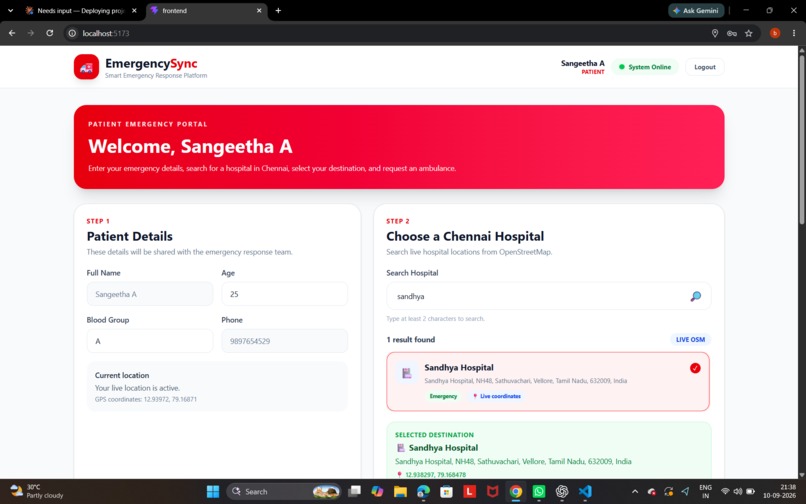Click the 'Choose a Chennai Hospital' heading
Image resolution: width=806 pixels, height=504 pixels.
point(465,236)
